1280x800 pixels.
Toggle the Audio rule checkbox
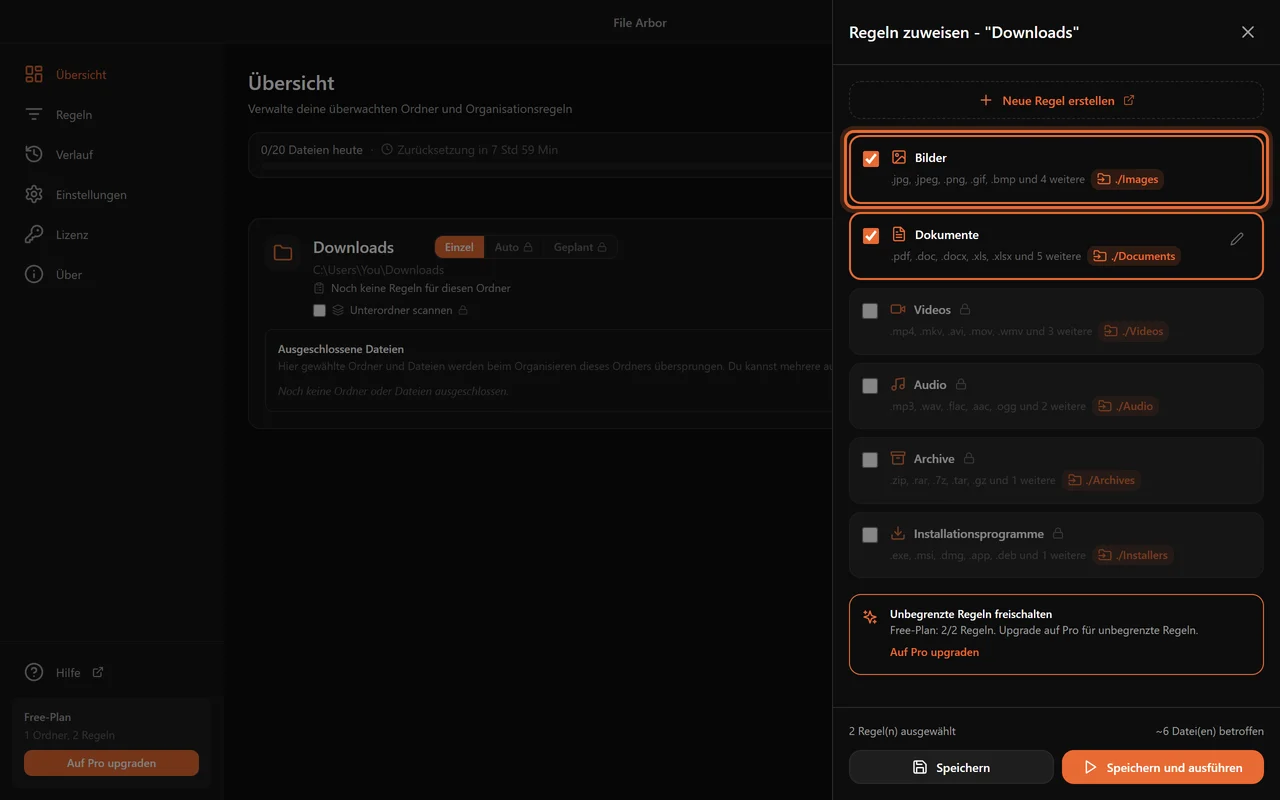tap(870, 386)
